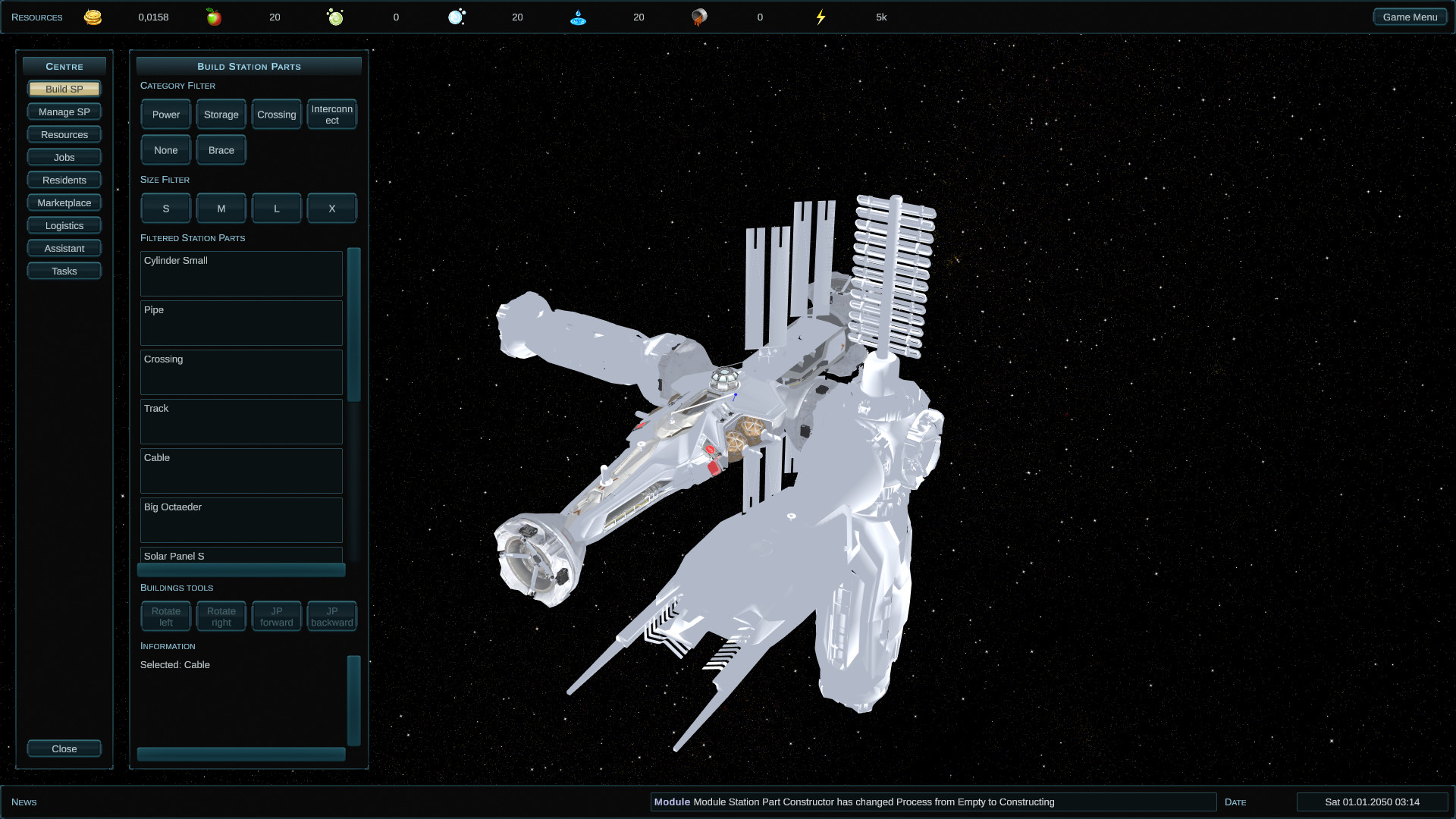The height and width of the screenshot is (819, 1456).
Task: Open the Manage SP menu
Action: point(64,111)
